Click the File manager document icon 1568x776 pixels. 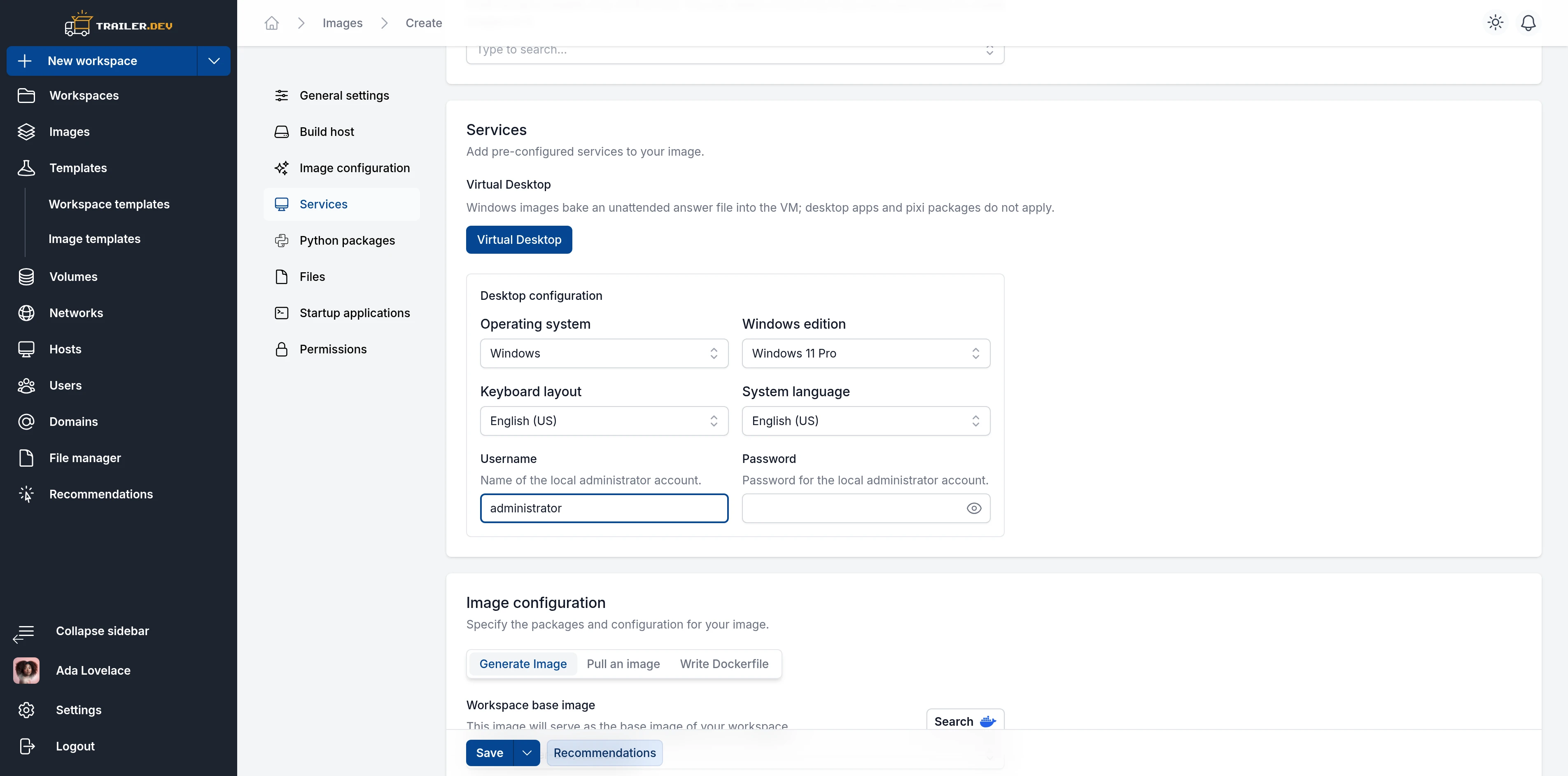point(26,458)
